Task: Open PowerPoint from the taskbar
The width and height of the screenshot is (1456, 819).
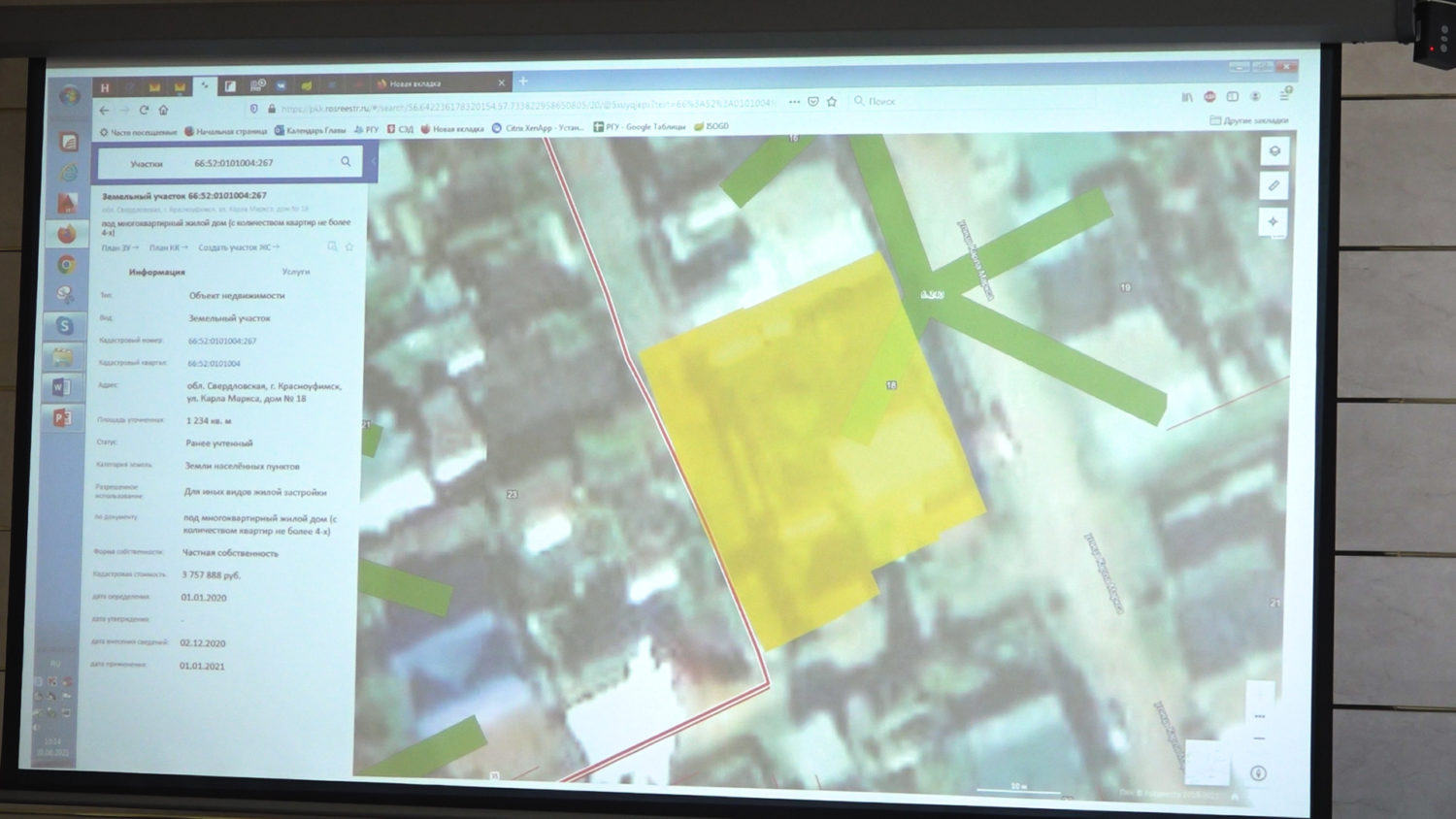Action: [60, 417]
